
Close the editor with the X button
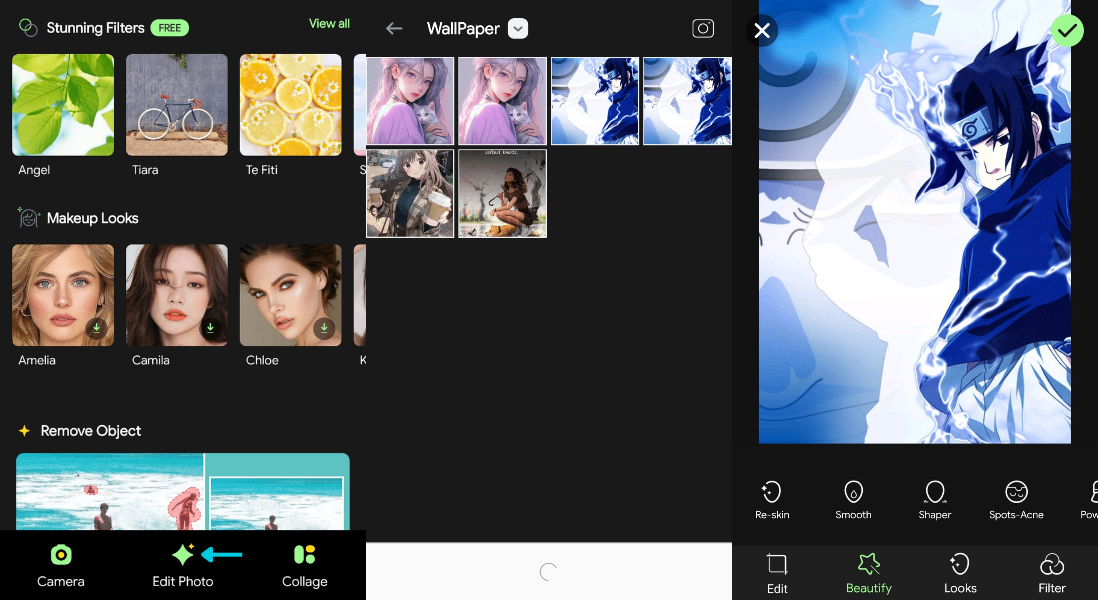[x=762, y=31]
